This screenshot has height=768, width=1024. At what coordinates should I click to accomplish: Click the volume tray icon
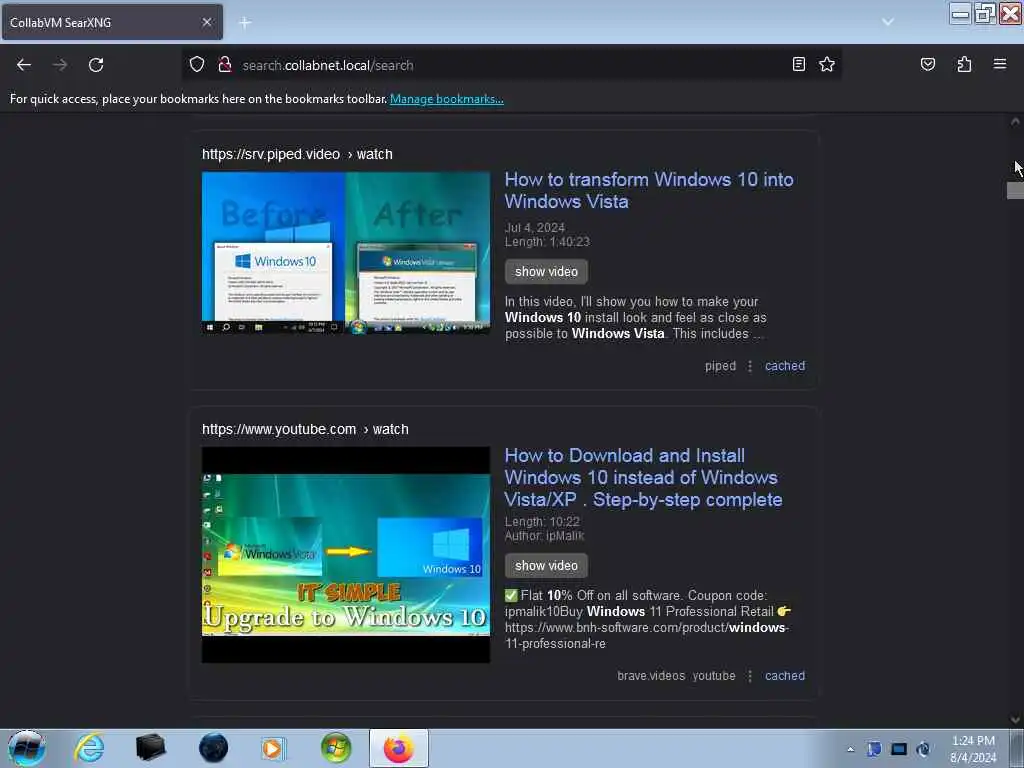click(x=923, y=749)
